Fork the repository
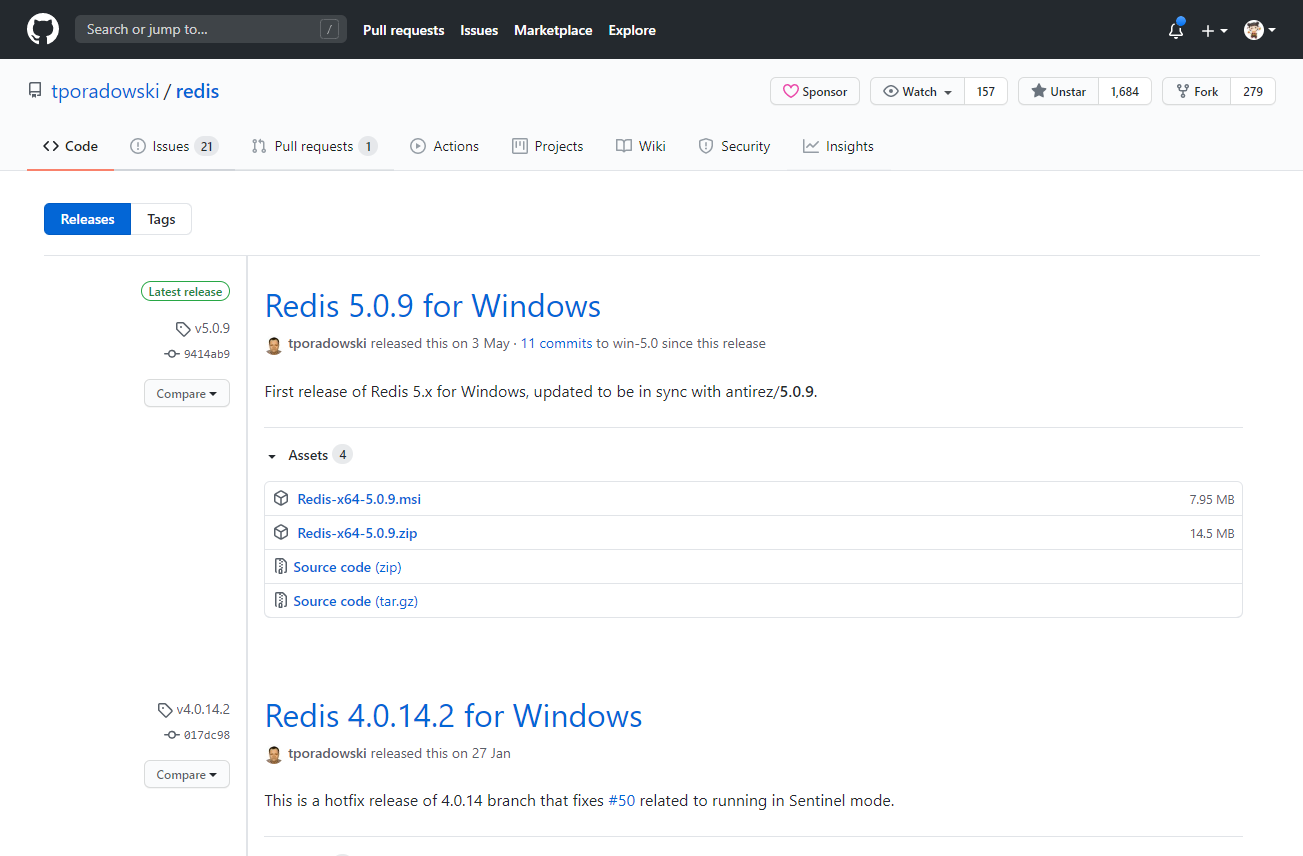 (x=1196, y=91)
